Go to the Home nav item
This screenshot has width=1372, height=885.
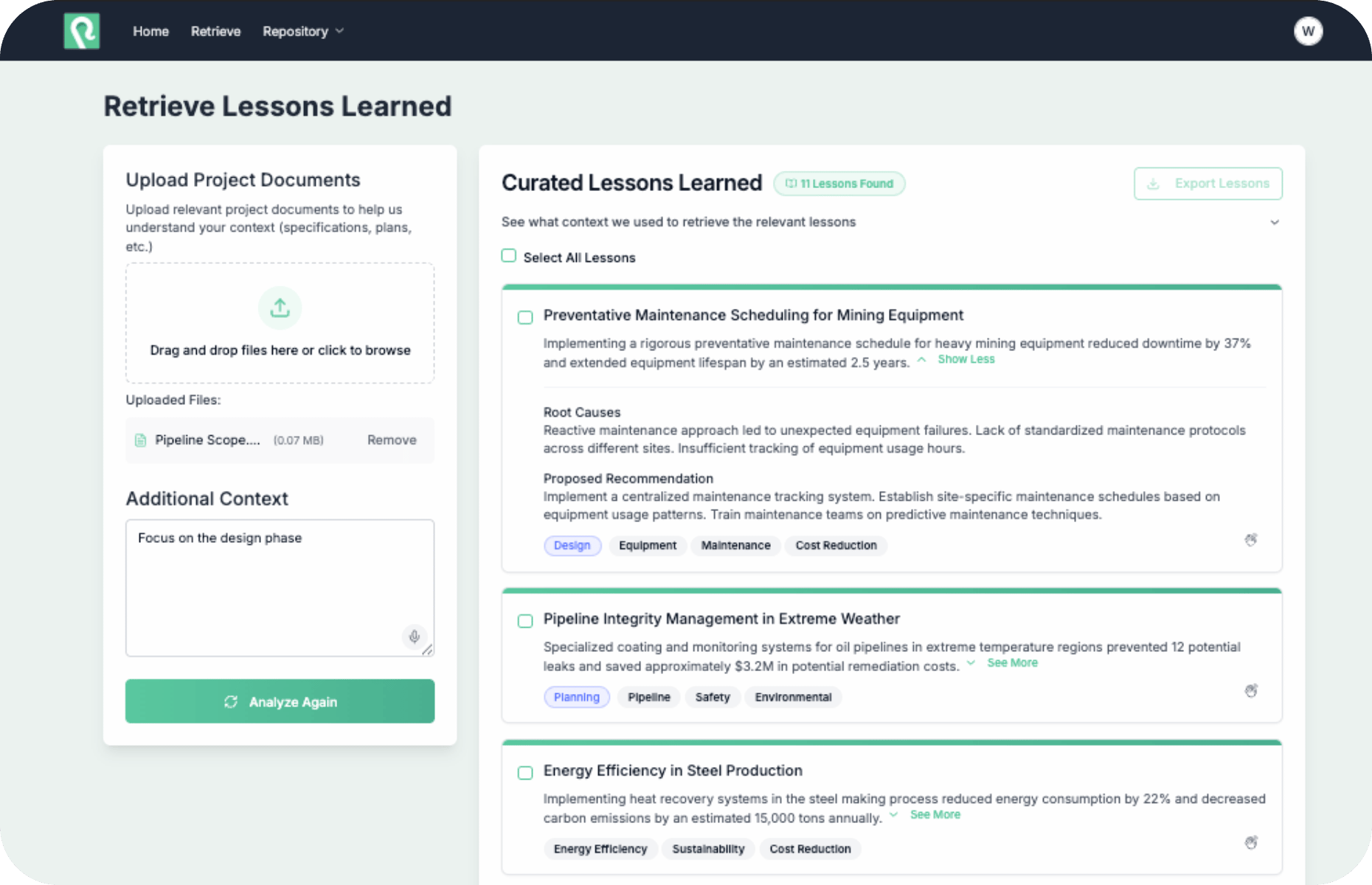point(150,31)
